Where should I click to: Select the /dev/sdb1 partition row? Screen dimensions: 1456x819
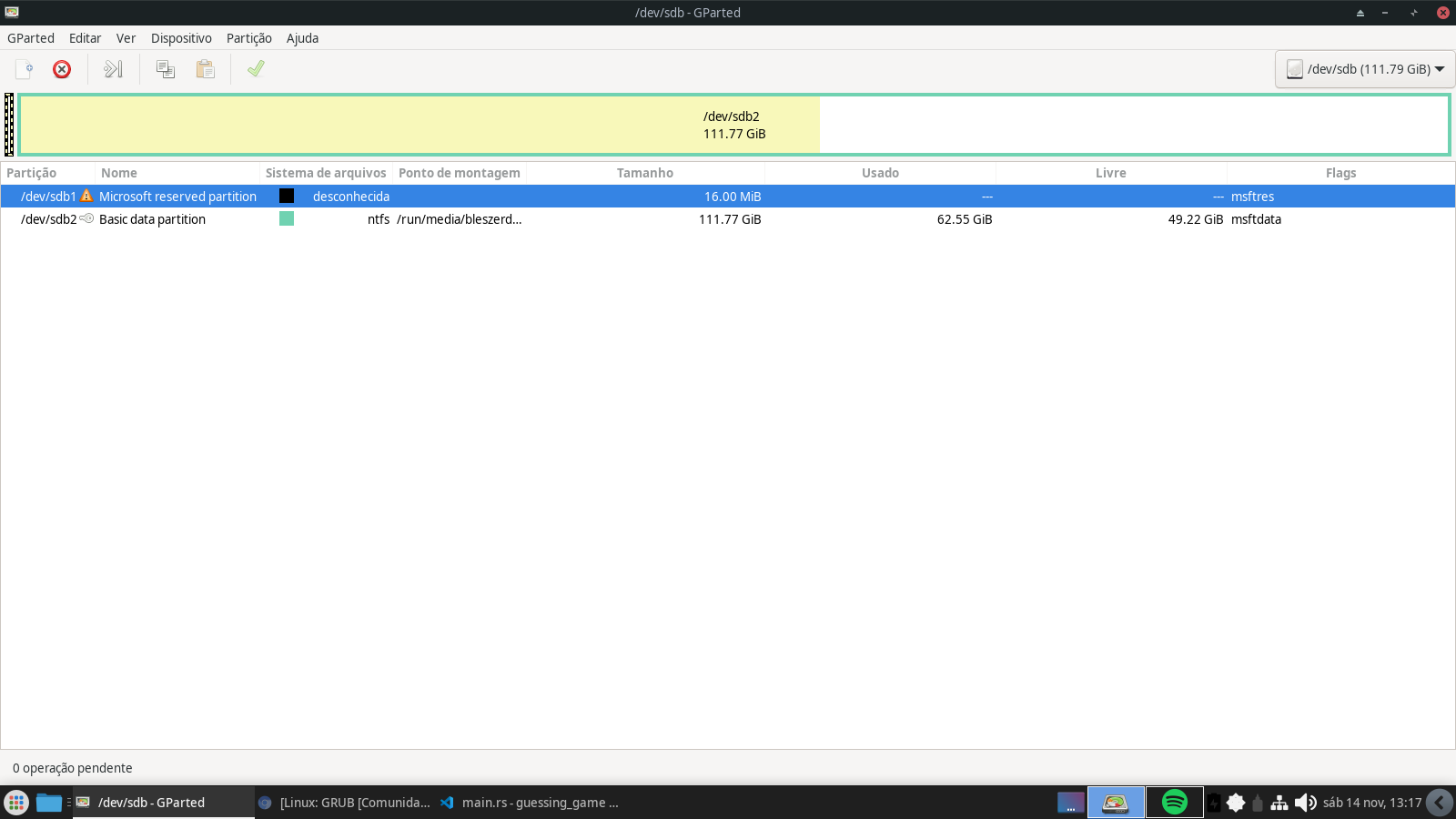[728, 196]
